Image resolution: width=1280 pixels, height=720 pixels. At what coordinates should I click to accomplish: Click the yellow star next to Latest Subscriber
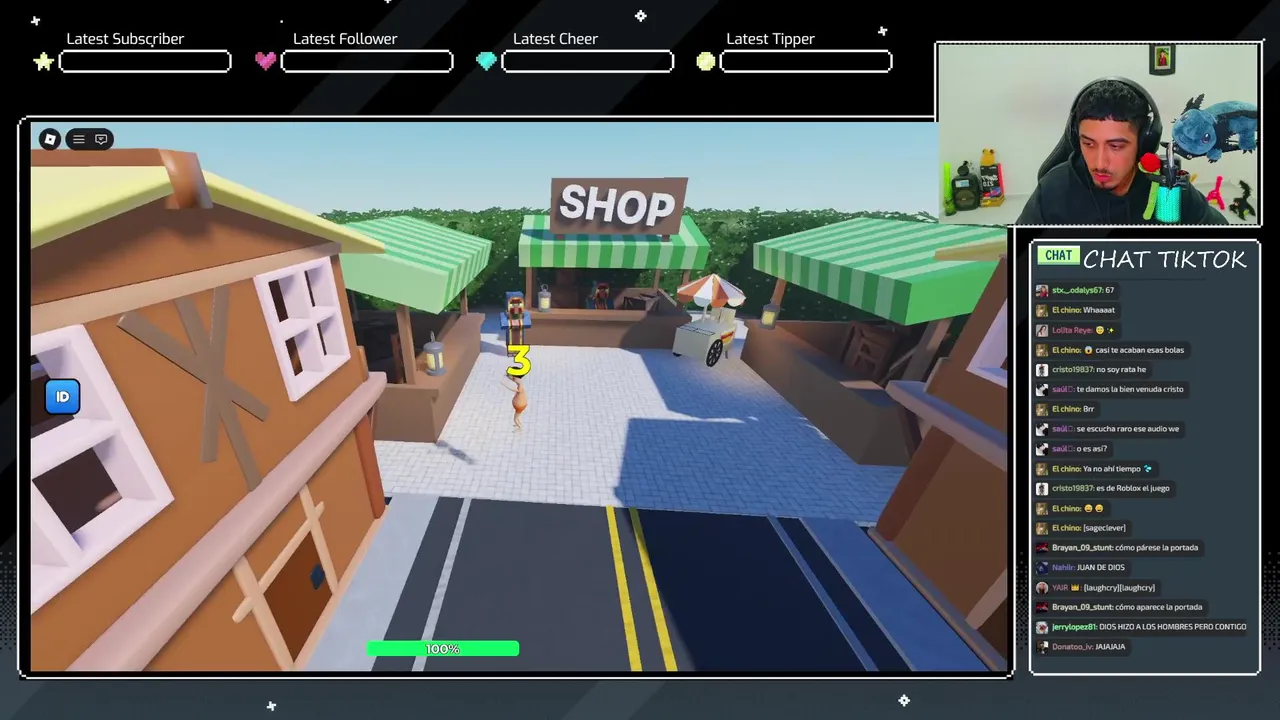(x=43, y=62)
